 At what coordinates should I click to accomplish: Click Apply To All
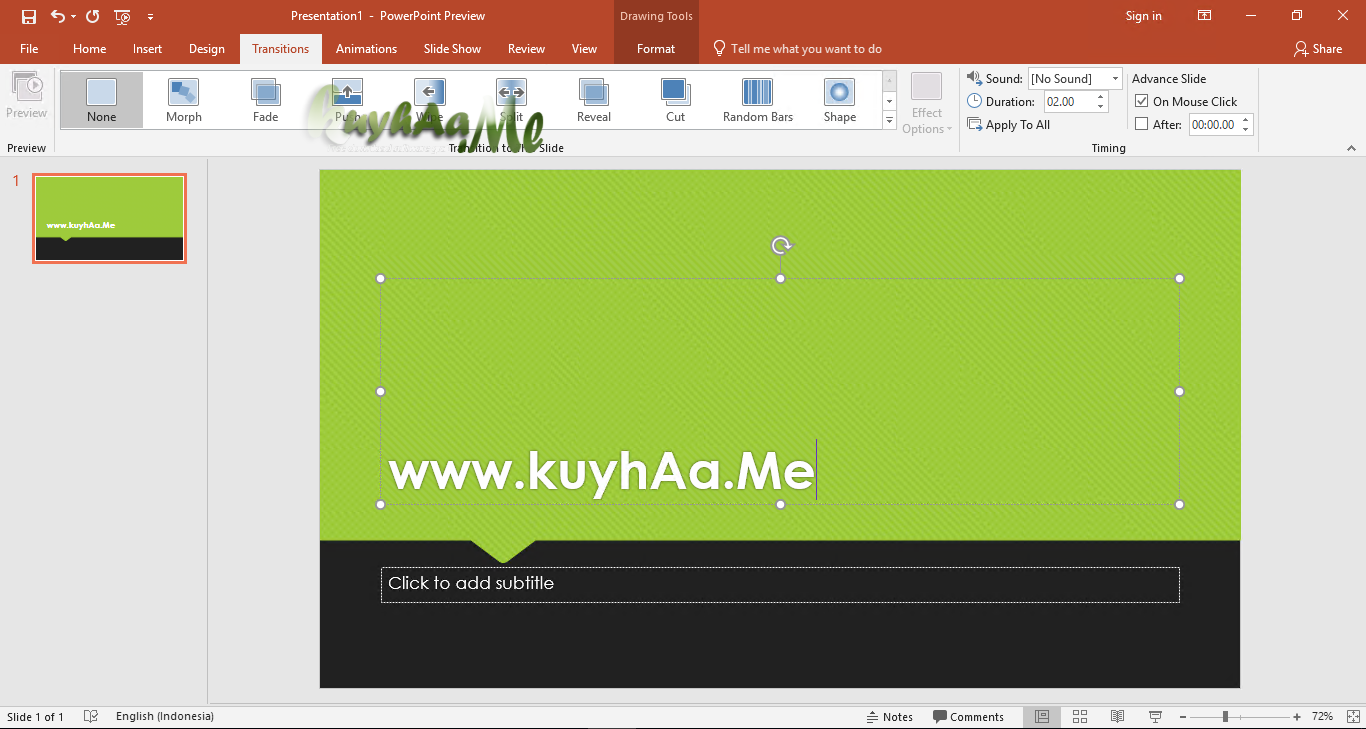pos(1009,125)
